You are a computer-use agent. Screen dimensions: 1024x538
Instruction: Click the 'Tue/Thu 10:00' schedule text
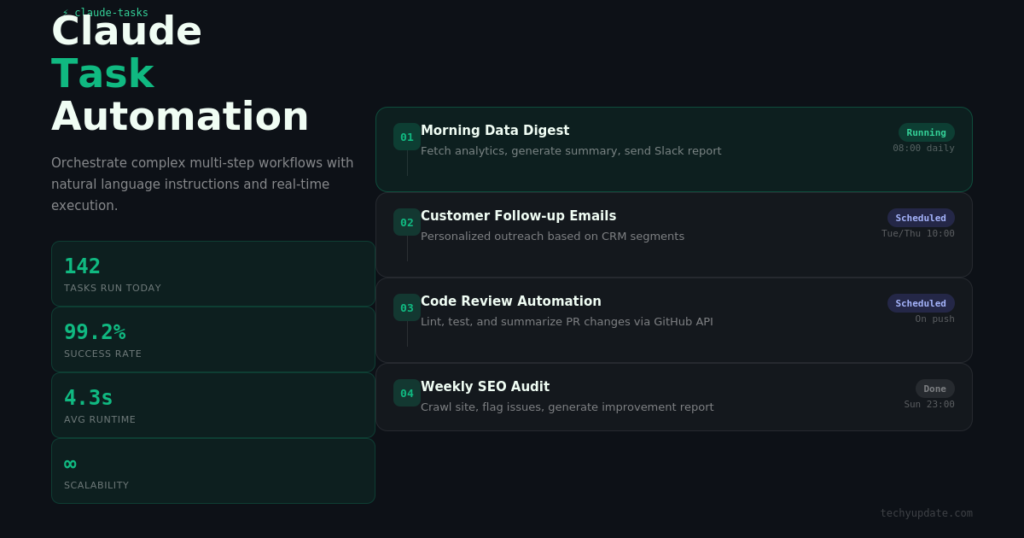(918, 234)
